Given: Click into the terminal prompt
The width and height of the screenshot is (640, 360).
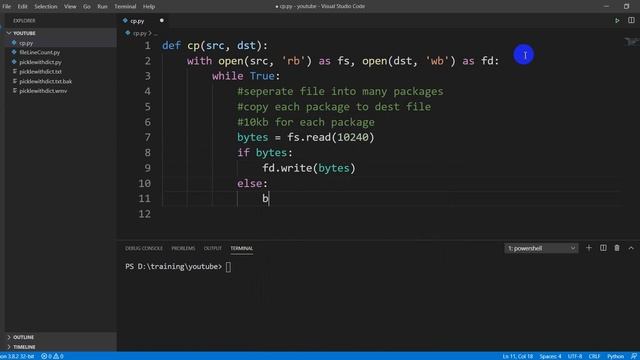Looking at the screenshot, I should pos(228,267).
